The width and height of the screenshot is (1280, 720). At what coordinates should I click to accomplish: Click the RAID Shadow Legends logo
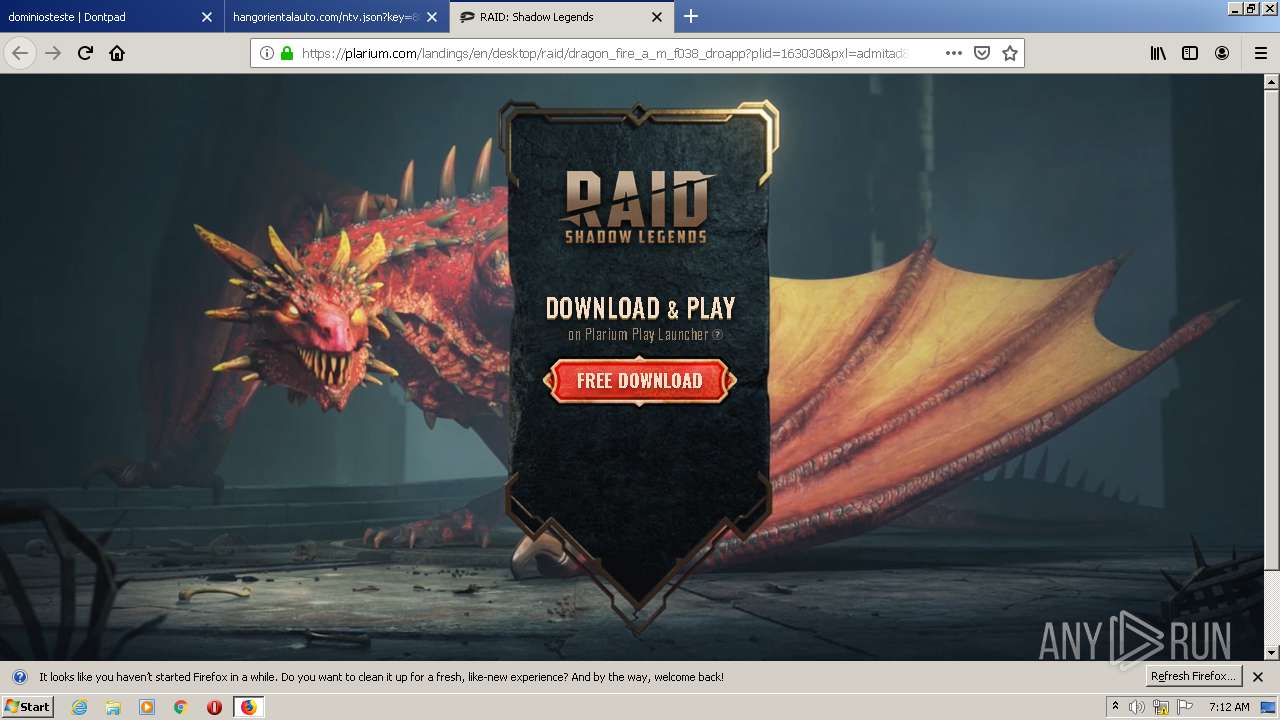tap(636, 208)
